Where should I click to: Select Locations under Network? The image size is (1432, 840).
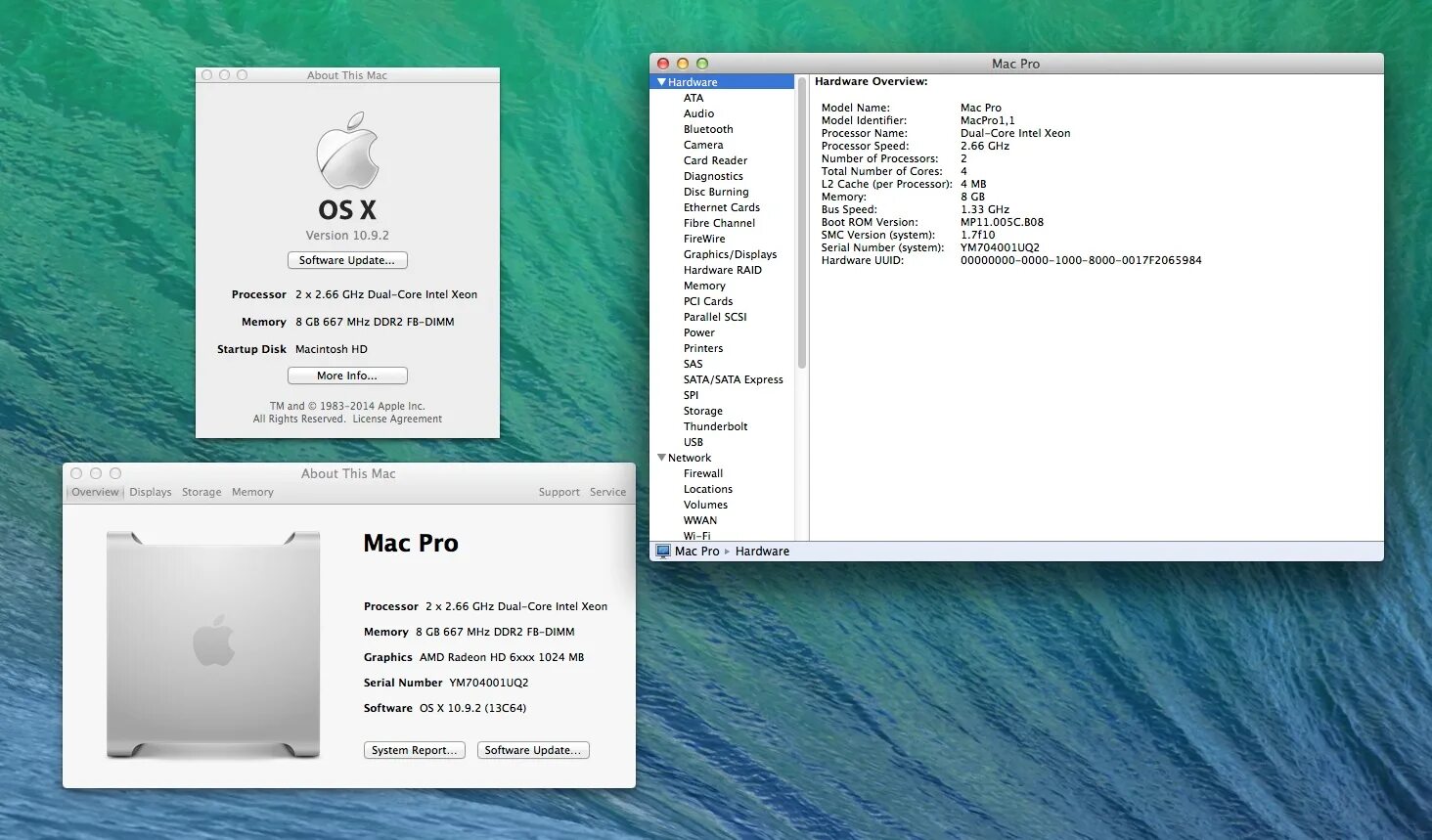click(708, 489)
